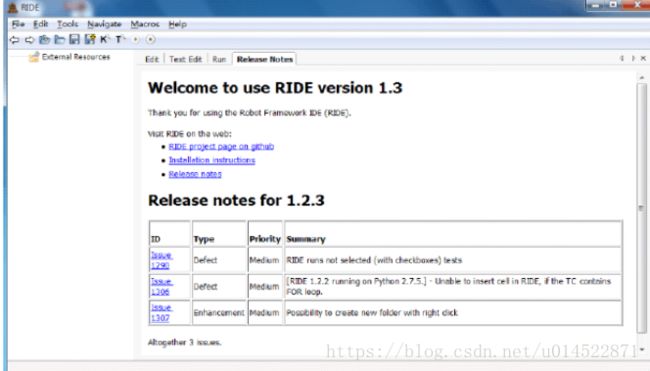Click the tab strip scroll right arrow

pyautogui.click(x=633, y=58)
